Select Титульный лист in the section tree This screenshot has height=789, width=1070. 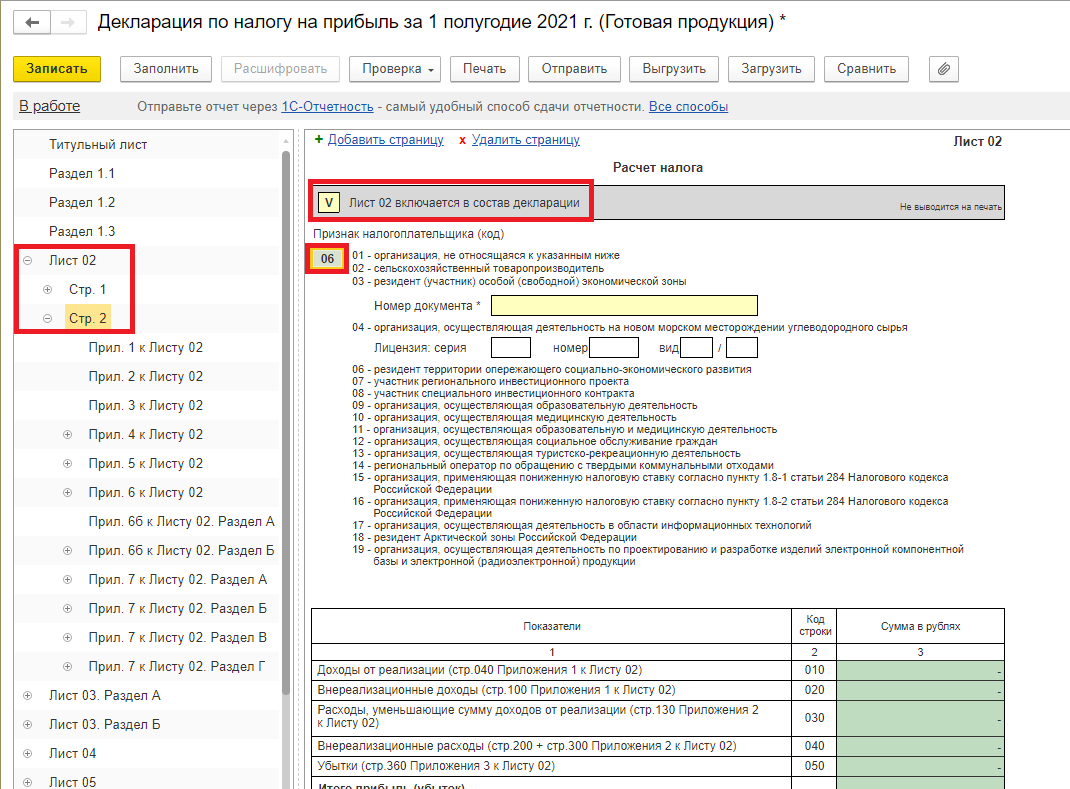98,145
